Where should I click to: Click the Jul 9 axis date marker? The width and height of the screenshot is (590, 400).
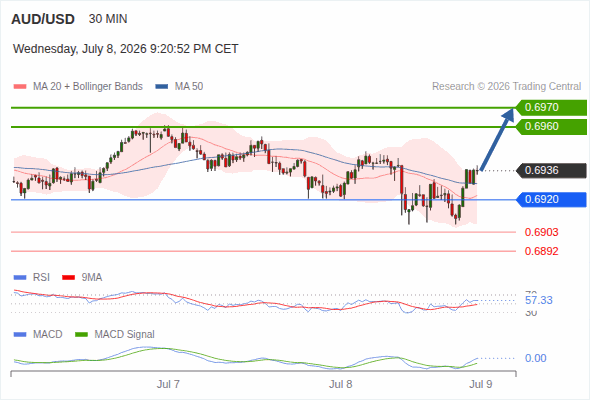coord(481,384)
